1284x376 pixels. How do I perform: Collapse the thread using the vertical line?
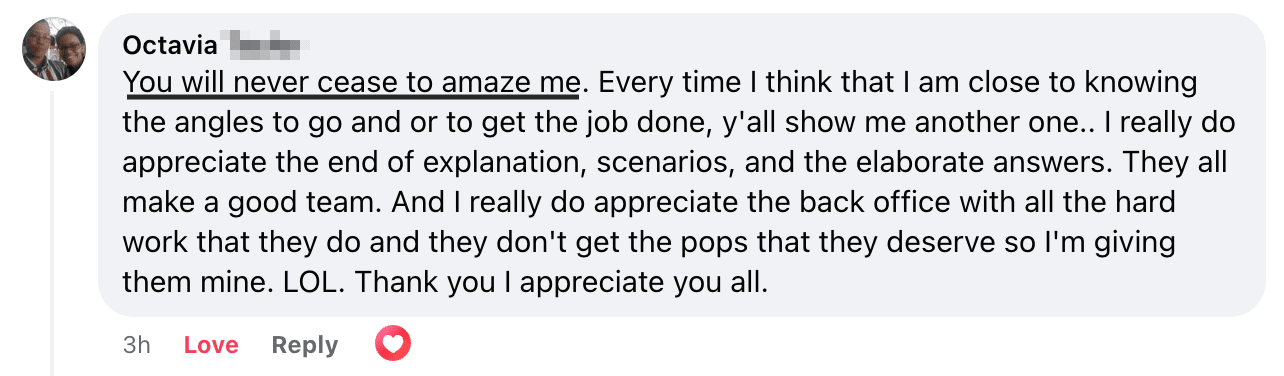tap(53, 232)
